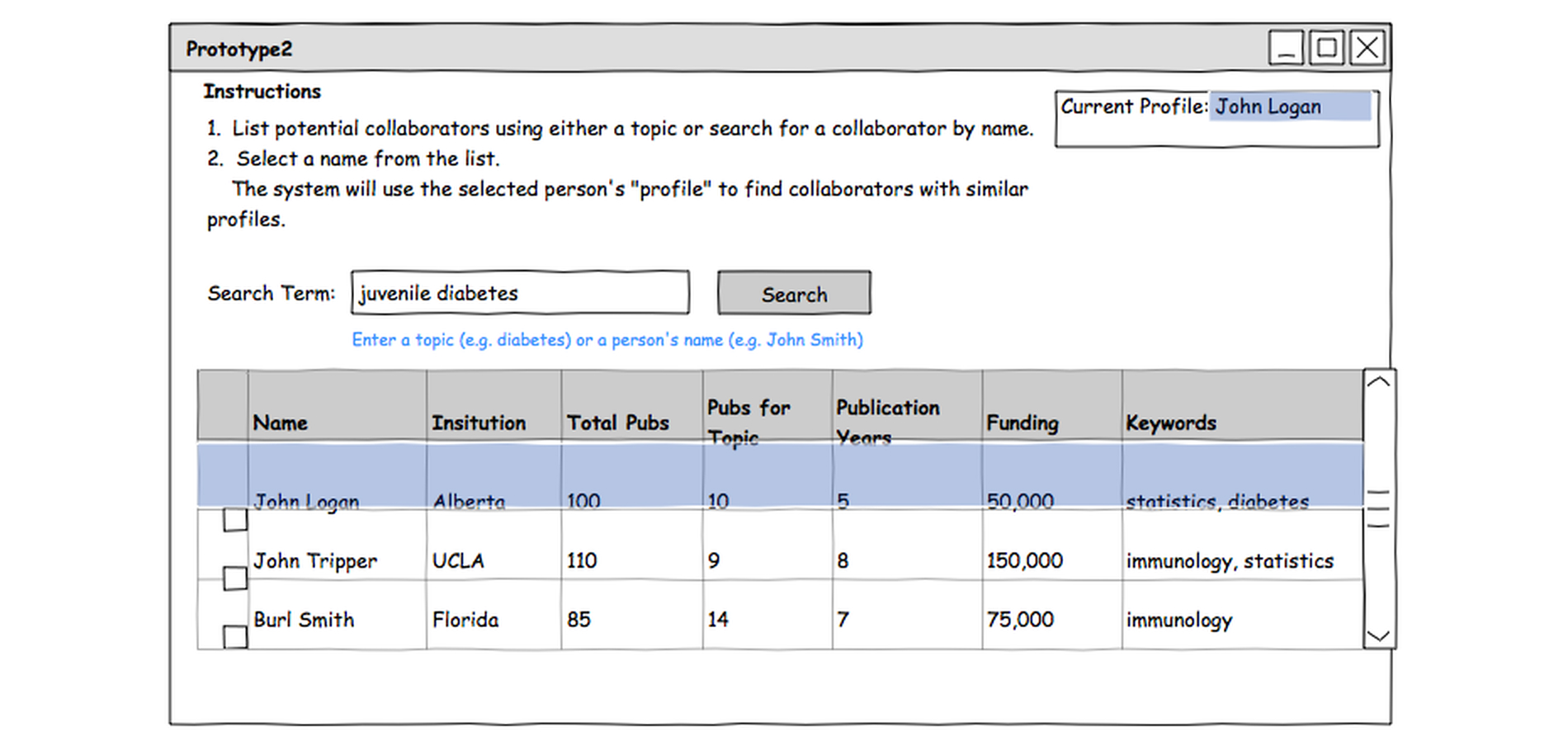The height and width of the screenshot is (746, 1568).
Task: Tick the middle checkbox in the table
Action: (x=235, y=578)
